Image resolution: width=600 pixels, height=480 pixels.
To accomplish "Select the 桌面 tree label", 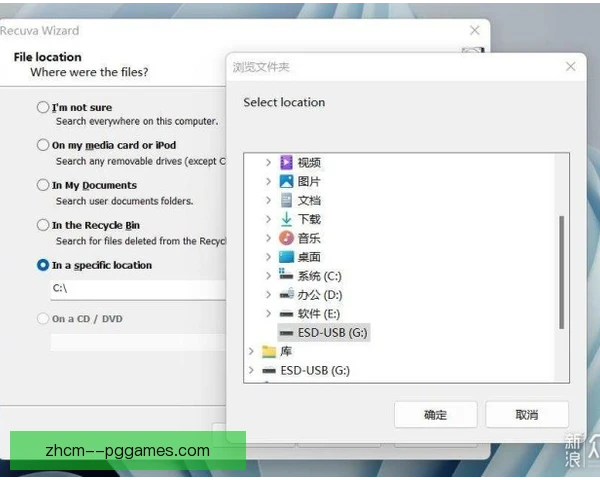I will click(x=309, y=257).
